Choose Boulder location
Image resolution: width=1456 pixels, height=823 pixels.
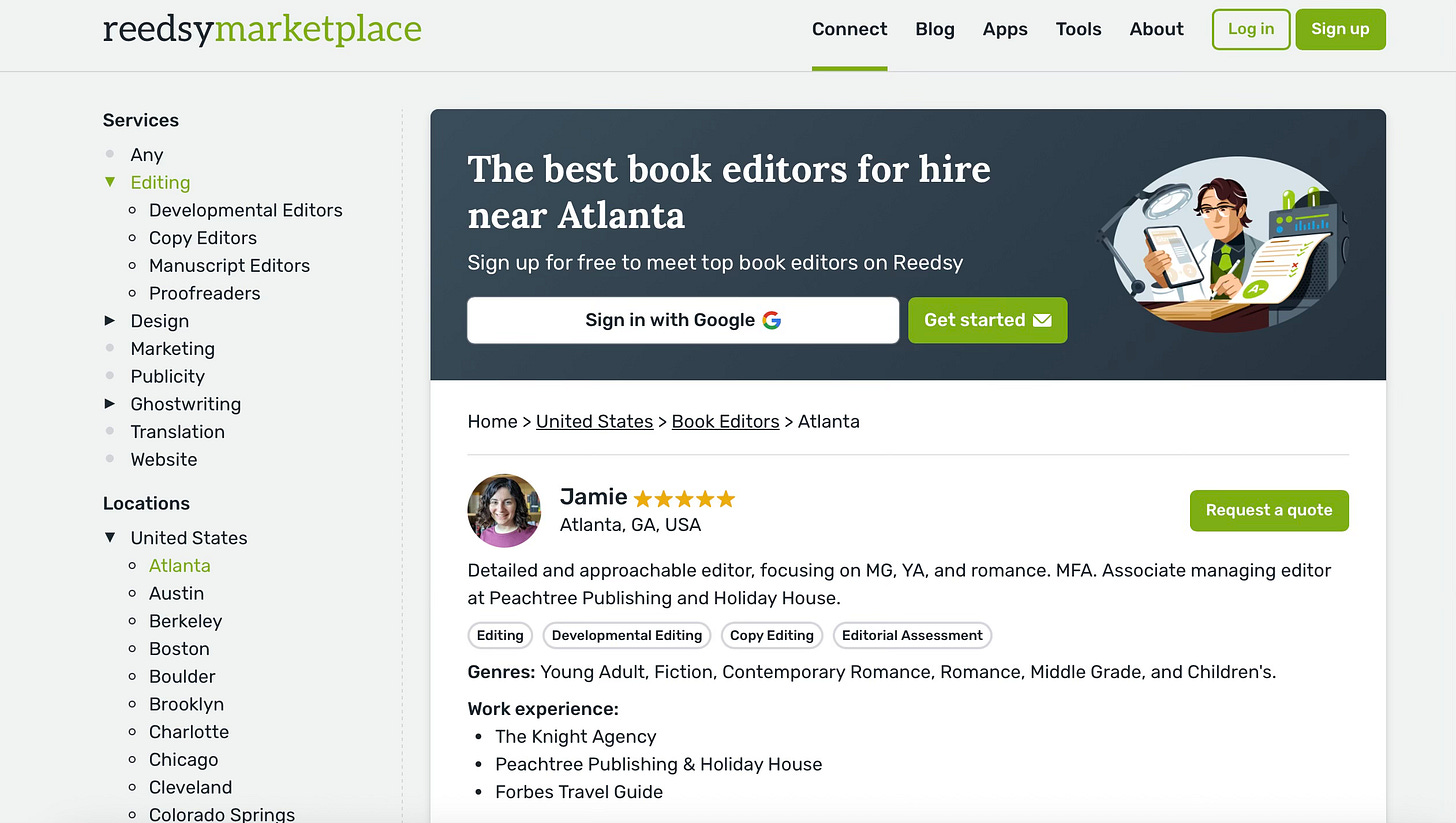click(182, 677)
